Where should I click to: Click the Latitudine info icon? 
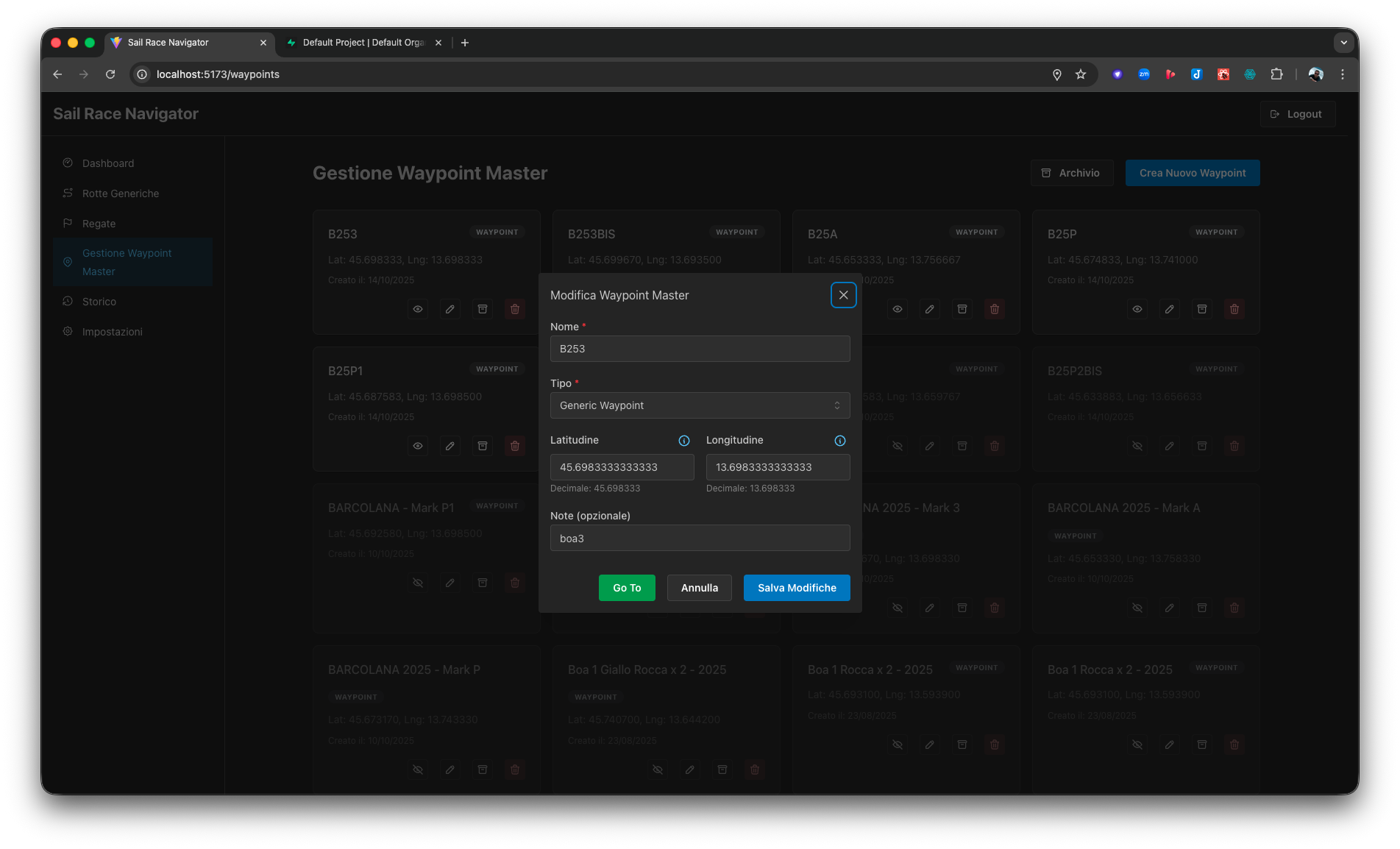click(684, 441)
